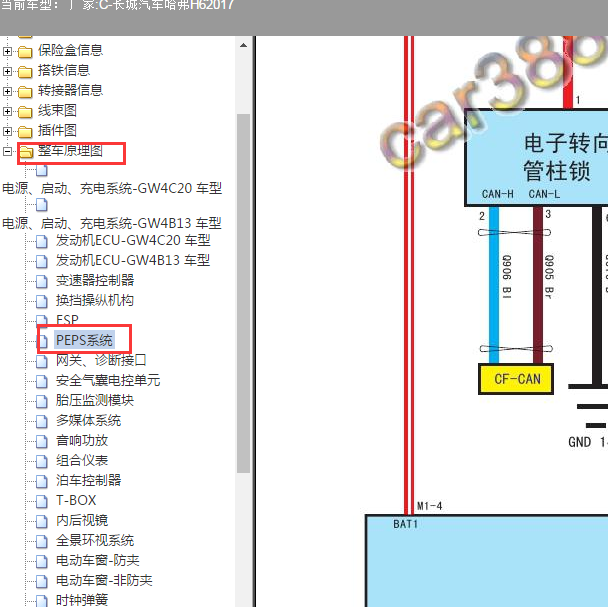Select 线束图 tree node
608x607 pixels.
57,111
